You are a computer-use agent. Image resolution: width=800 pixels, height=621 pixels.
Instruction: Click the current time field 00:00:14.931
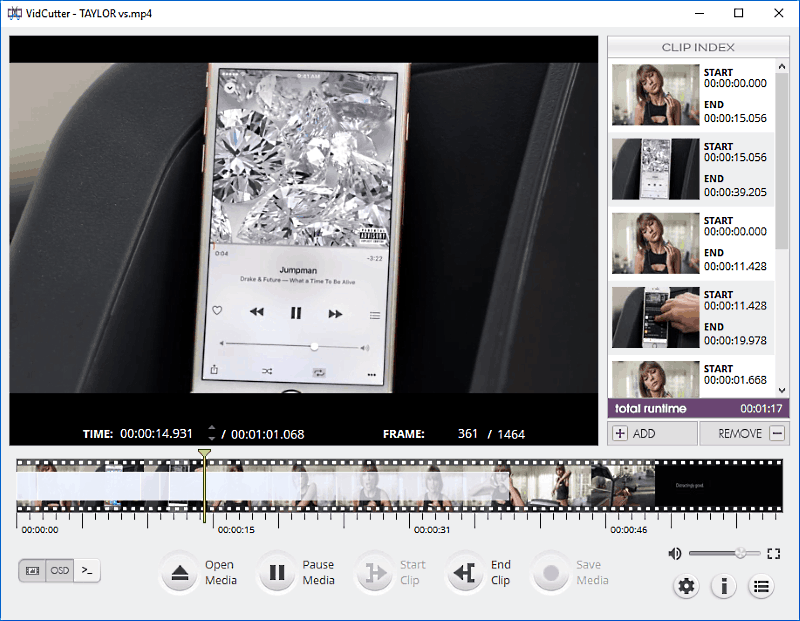tap(156, 434)
